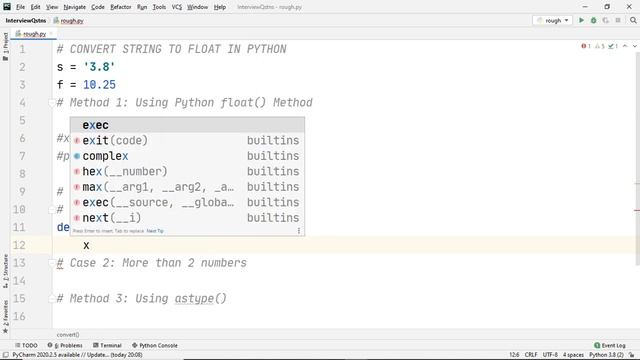This screenshot has height=360, width=640.
Task: Close the rough.py editor tab
Action: 51,34
